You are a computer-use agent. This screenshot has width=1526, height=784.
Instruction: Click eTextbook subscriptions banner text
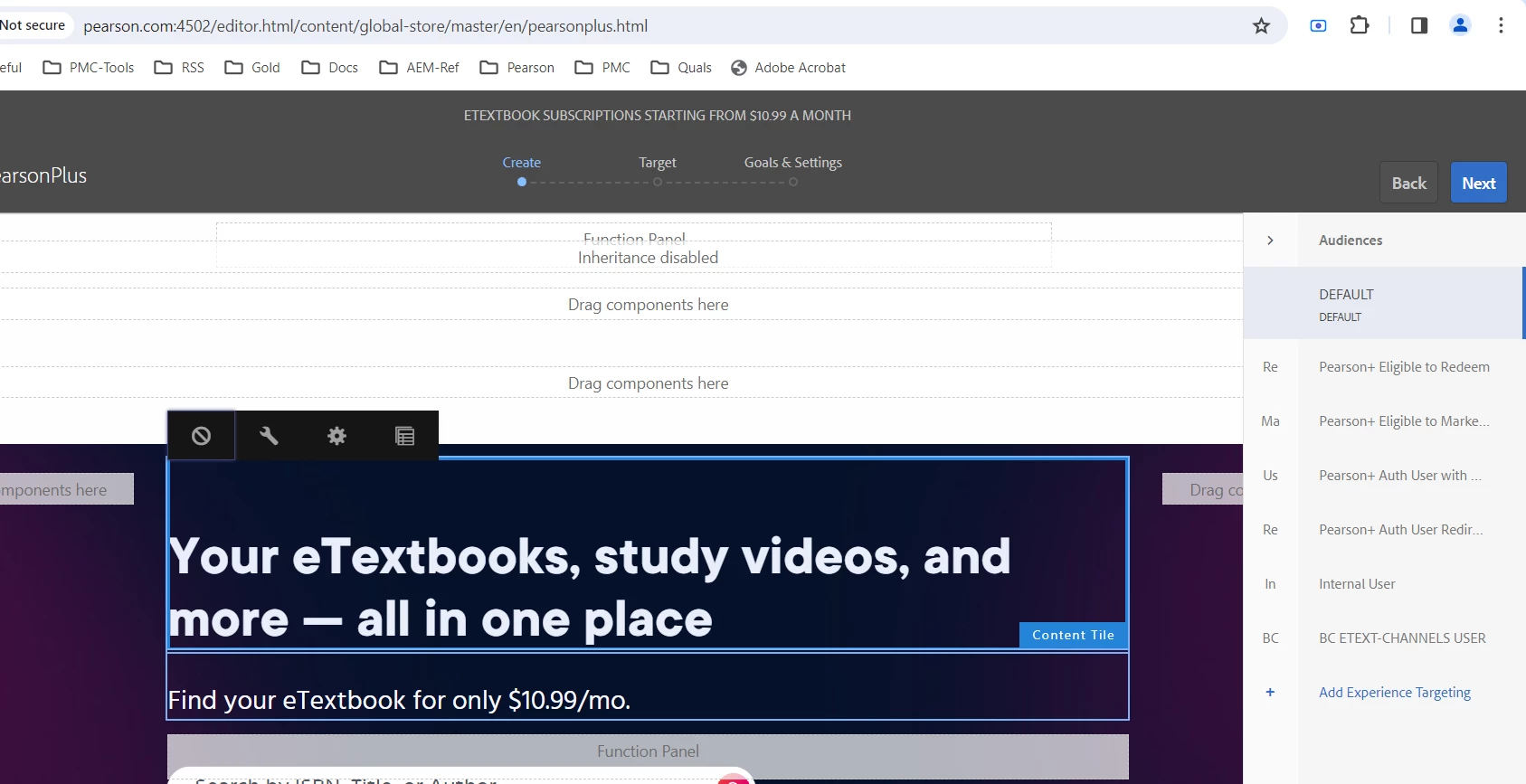(658, 116)
